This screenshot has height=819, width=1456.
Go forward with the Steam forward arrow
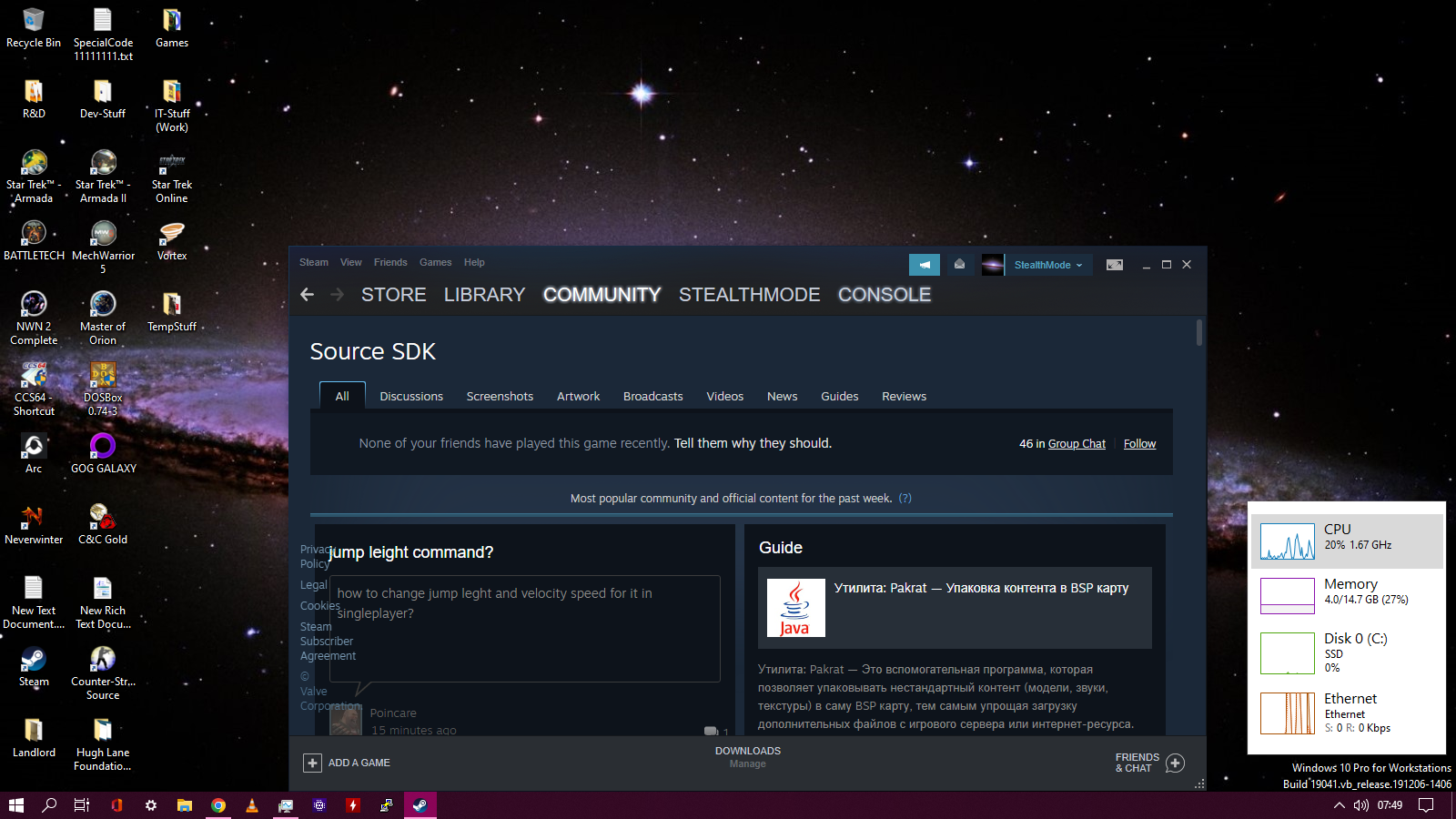[337, 294]
